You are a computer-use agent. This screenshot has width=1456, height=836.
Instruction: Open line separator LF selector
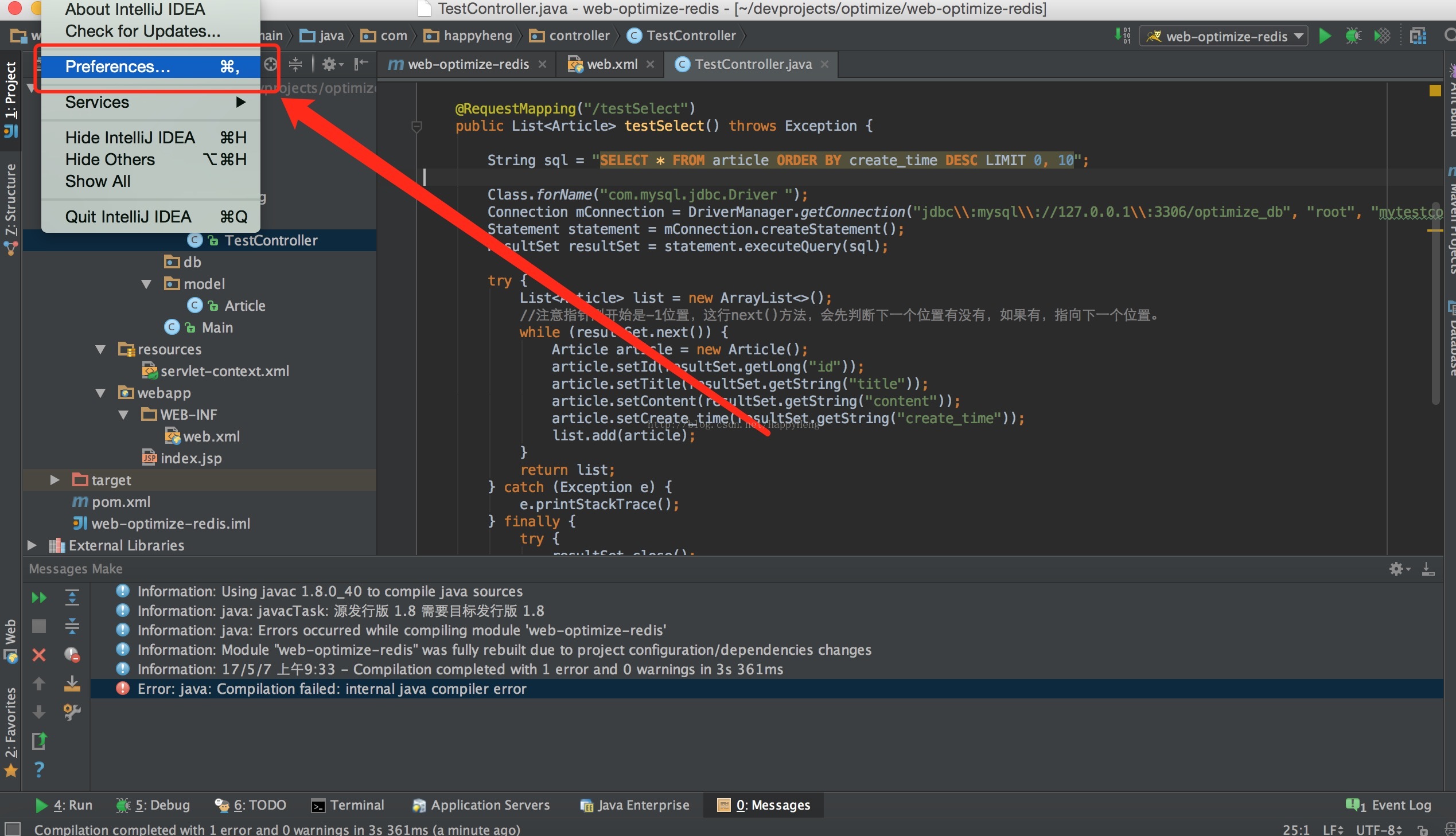click(x=1333, y=830)
